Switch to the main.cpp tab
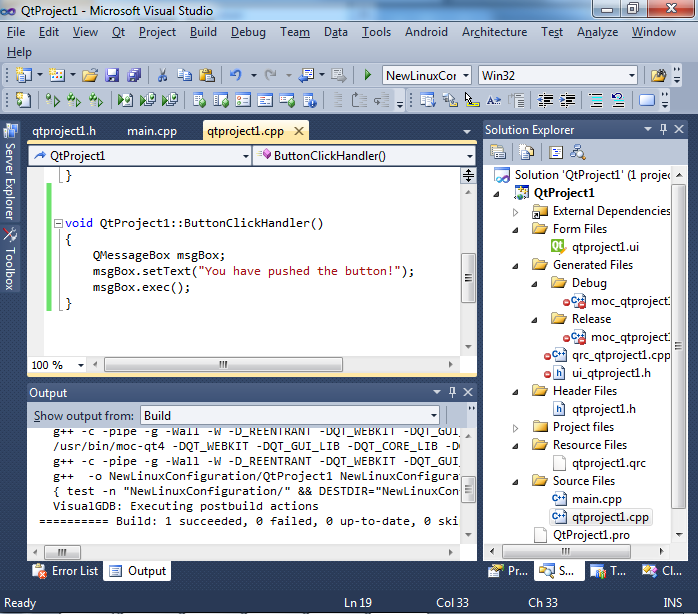This screenshot has height=614, width=698. click(152, 131)
